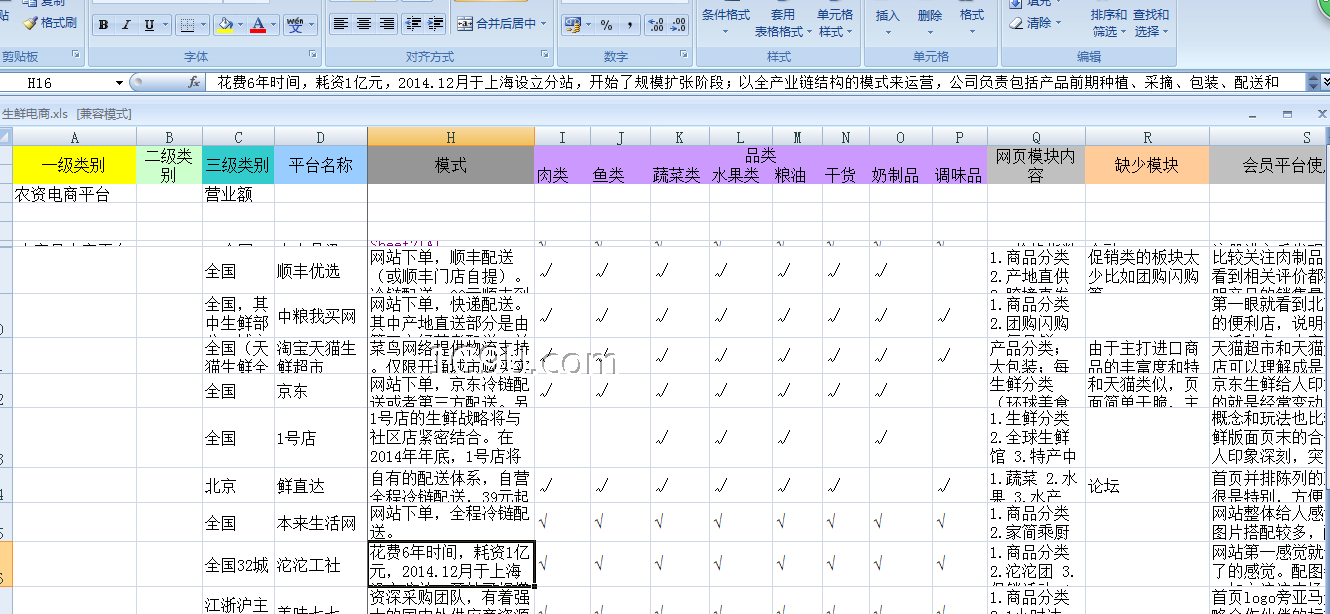Decrease indent
Screen dimensions: 1330x614
(414, 24)
